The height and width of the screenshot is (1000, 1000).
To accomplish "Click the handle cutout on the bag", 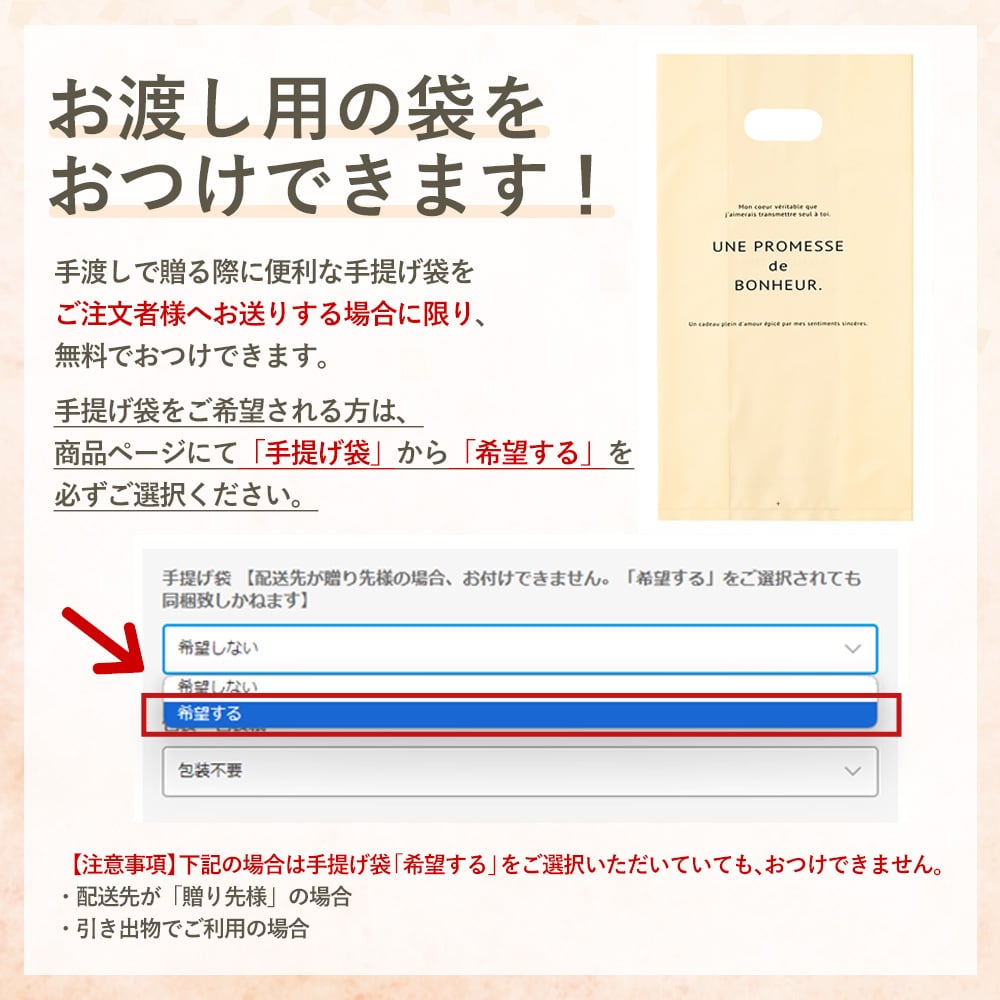I will pyautogui.click(x=783, y=124).
